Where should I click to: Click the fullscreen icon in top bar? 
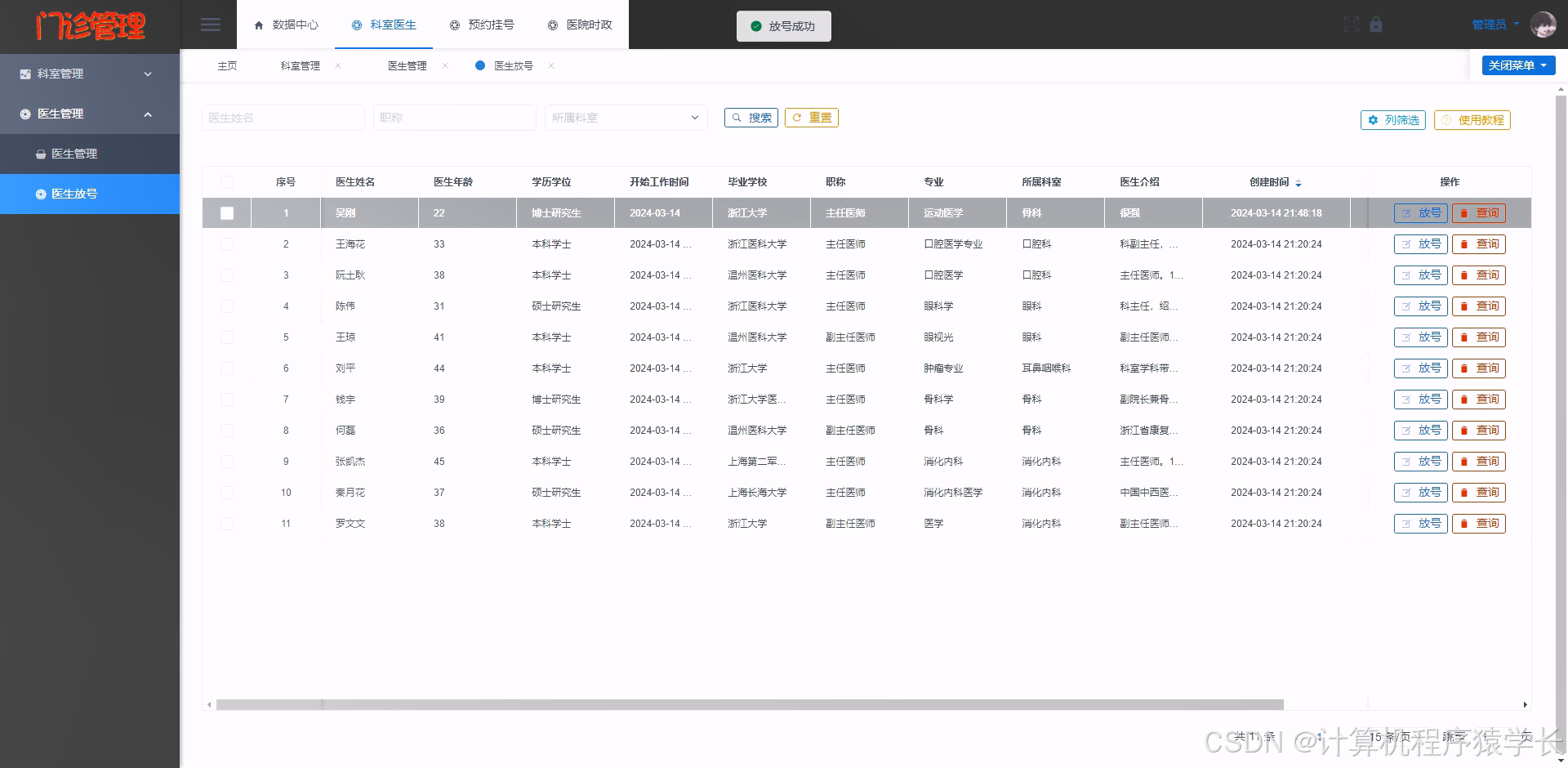click(1352, 25)
